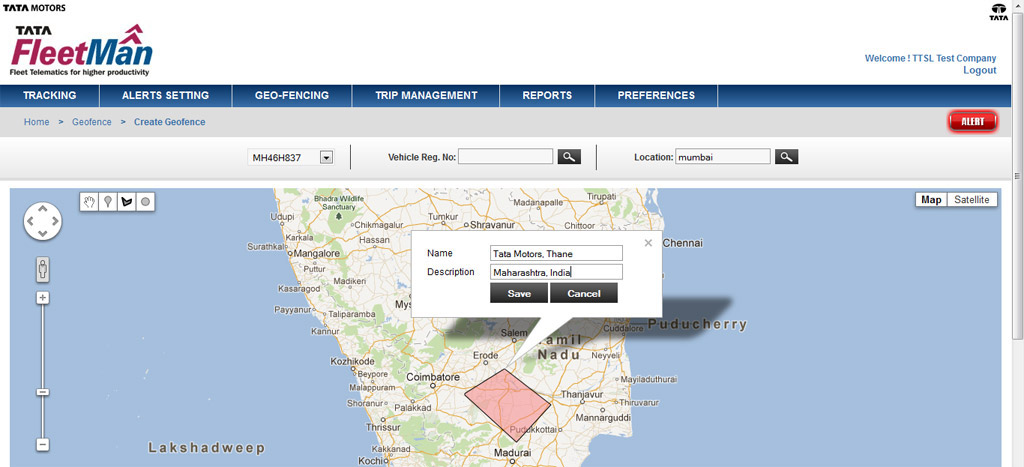The image size is (1024, 467).
Task: Click the Street View pegman icon
Action: click(43, 268)
